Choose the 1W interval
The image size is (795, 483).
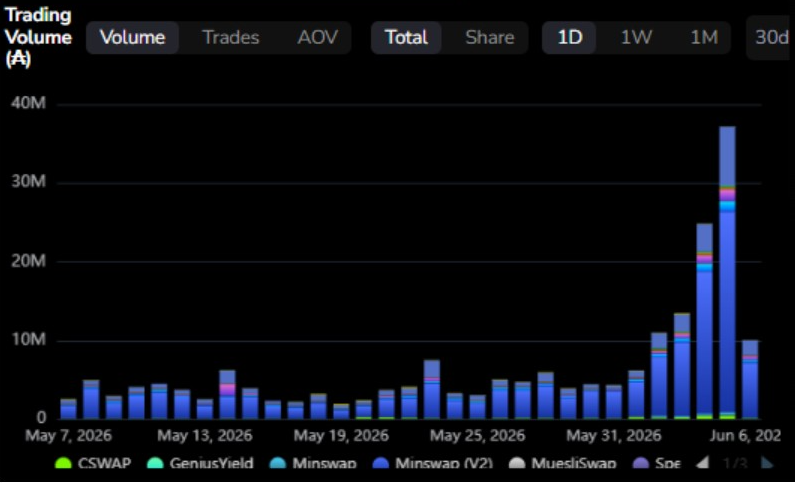click(636, 38)
